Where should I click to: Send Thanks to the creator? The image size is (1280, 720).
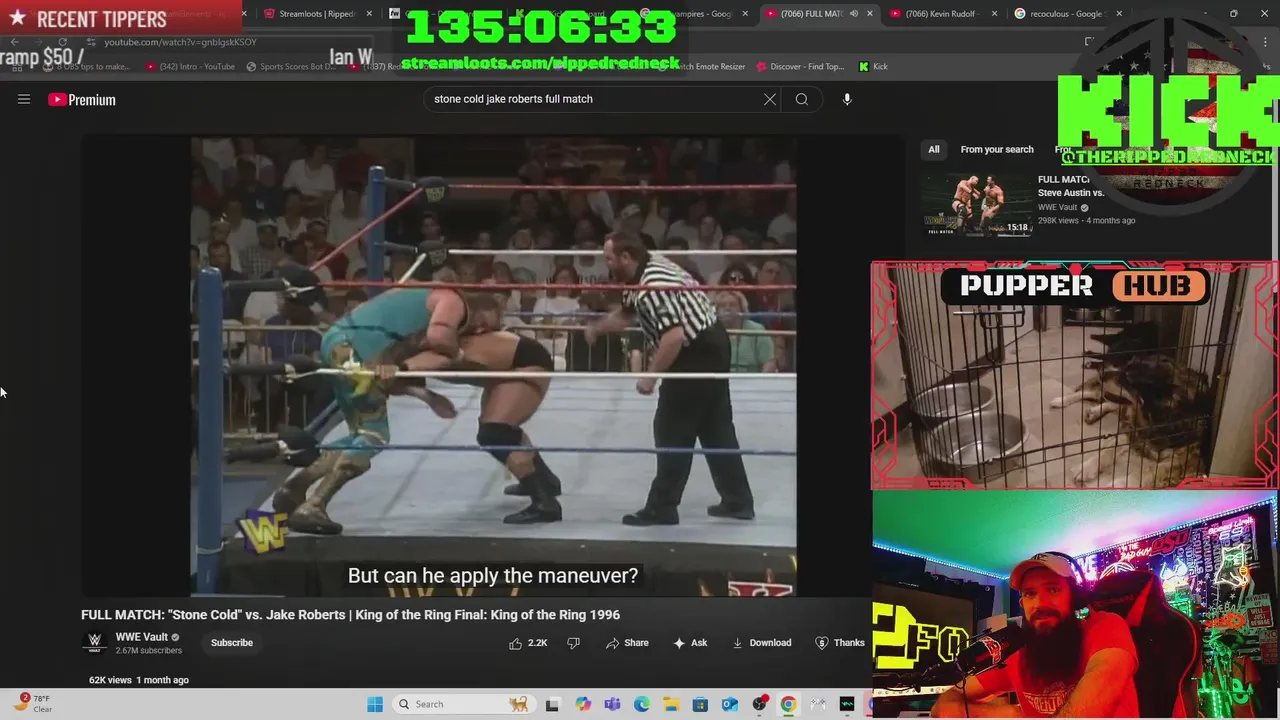[840, 643]
